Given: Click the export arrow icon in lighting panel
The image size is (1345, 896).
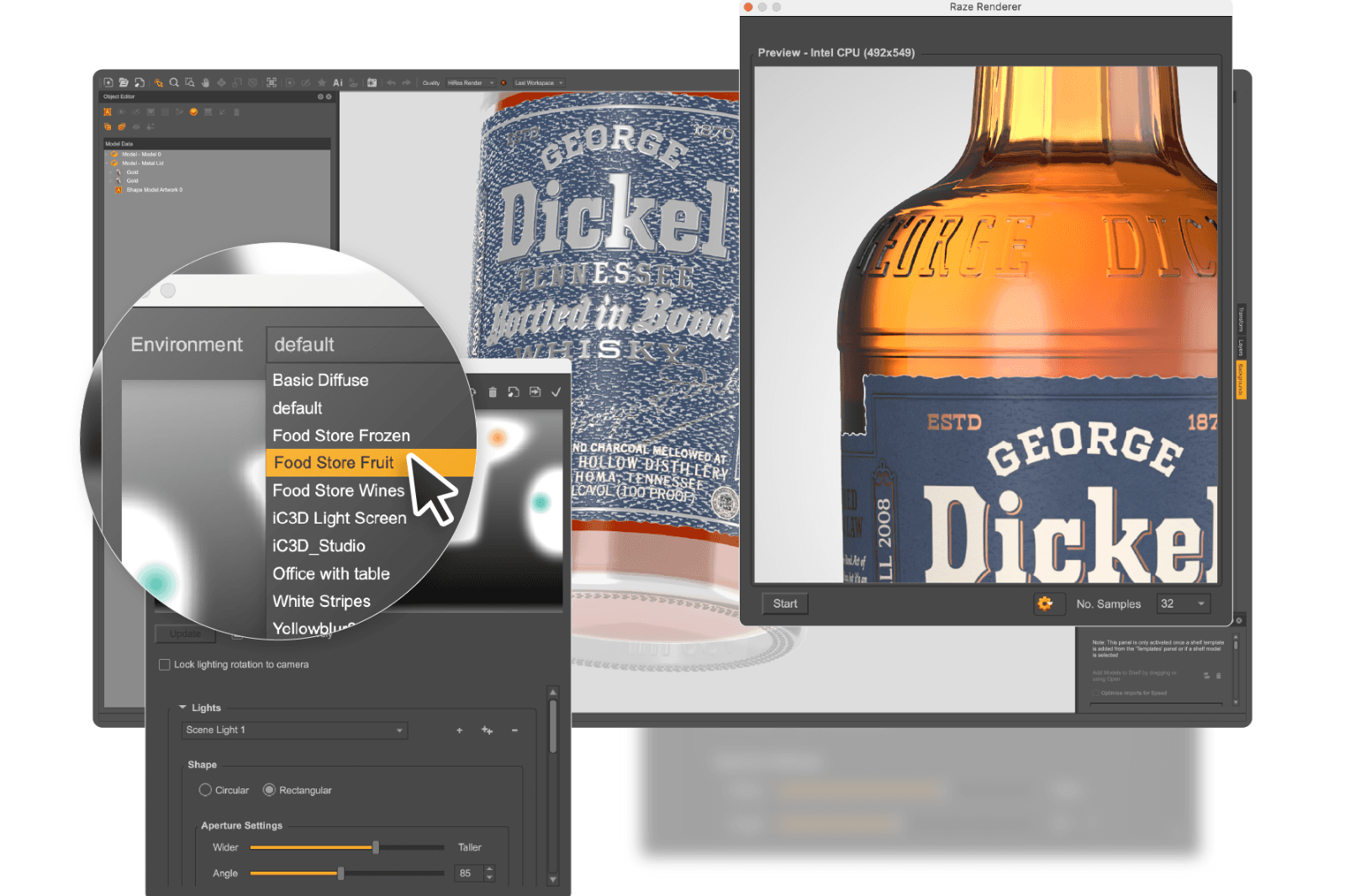Looking at the screenshot, I should [x=535, y=392].
